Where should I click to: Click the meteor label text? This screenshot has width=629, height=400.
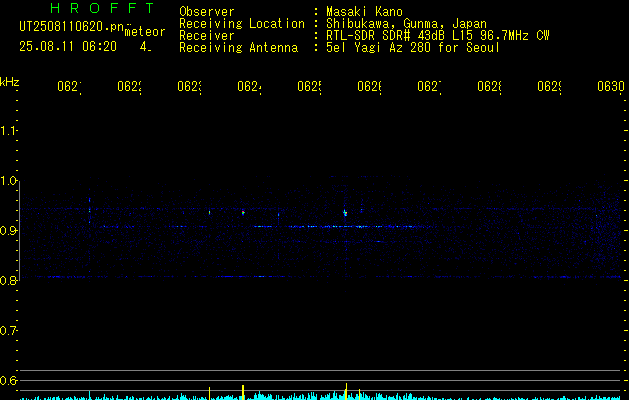coord(145,32)
